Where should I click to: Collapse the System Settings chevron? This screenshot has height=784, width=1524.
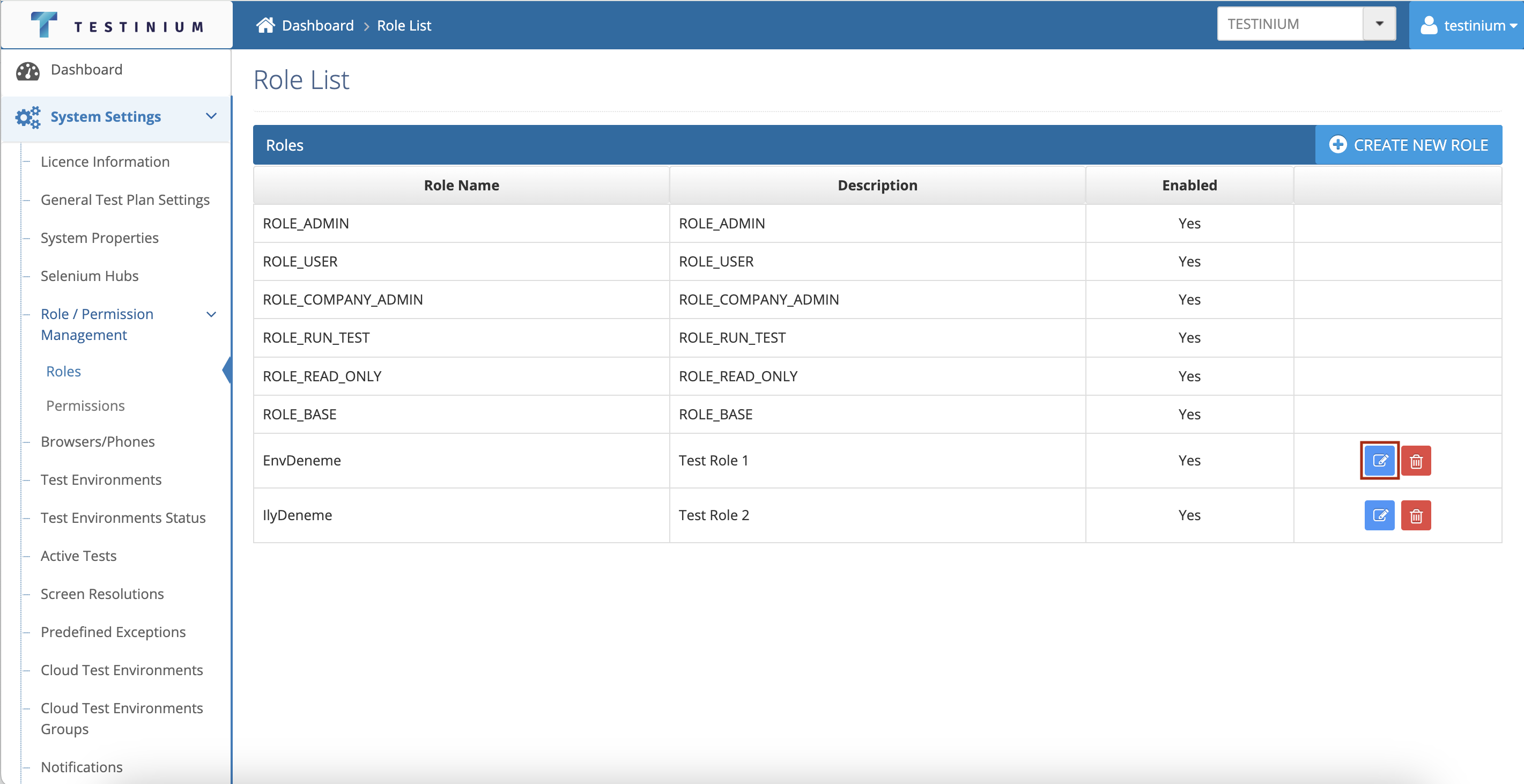211,116
